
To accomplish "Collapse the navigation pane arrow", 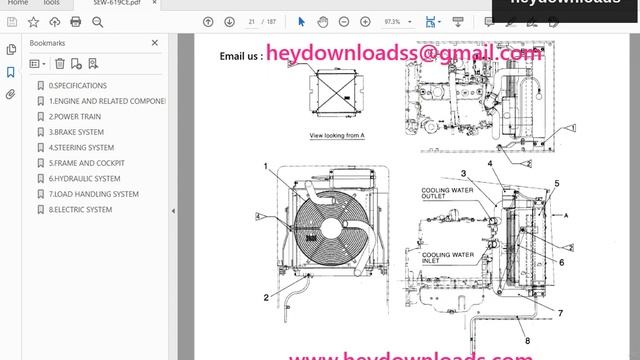I will (173, 211).
